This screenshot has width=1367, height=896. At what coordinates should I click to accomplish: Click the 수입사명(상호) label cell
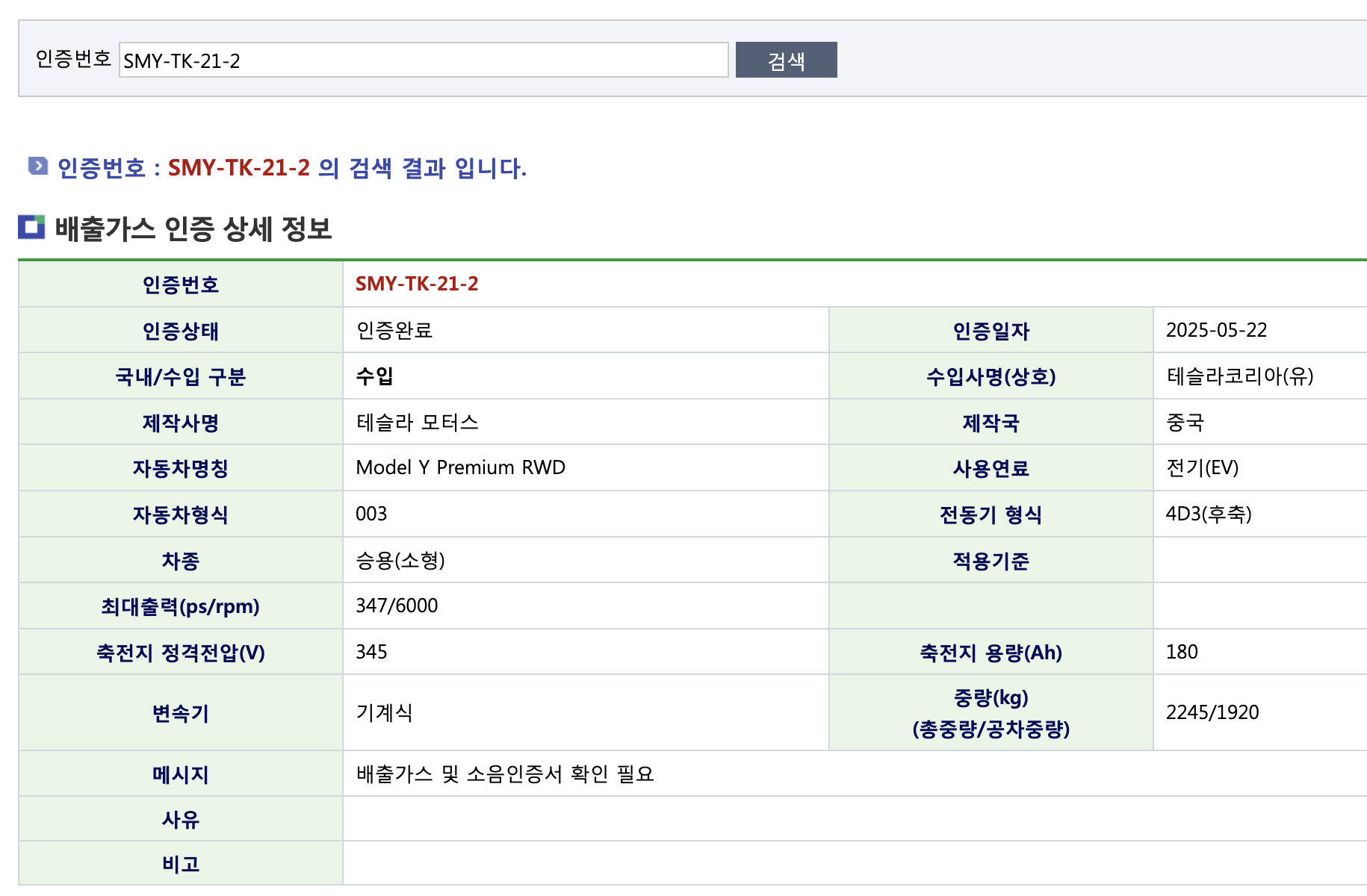tap(991, 376)
